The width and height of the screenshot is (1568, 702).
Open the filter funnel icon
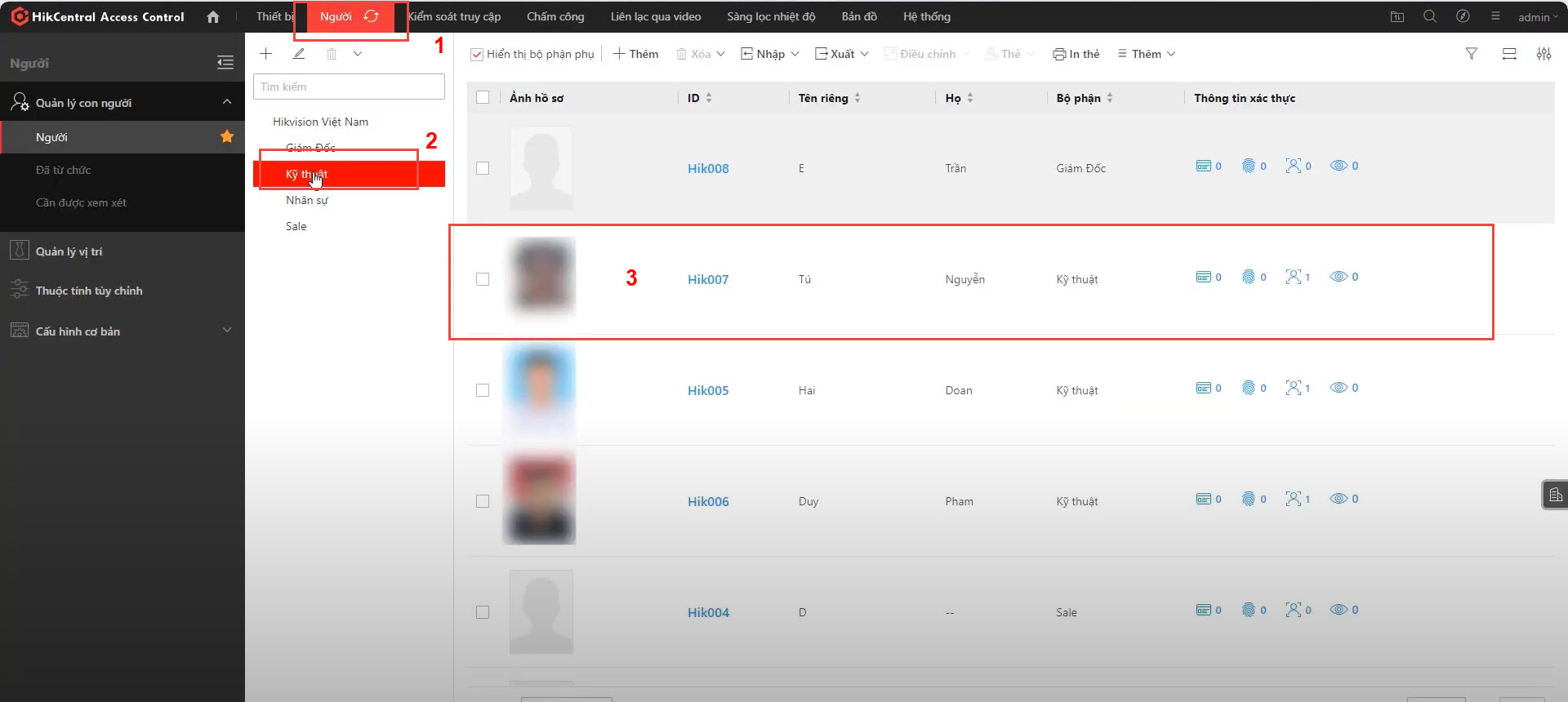pyautogui.click(x=1471, y=54)
